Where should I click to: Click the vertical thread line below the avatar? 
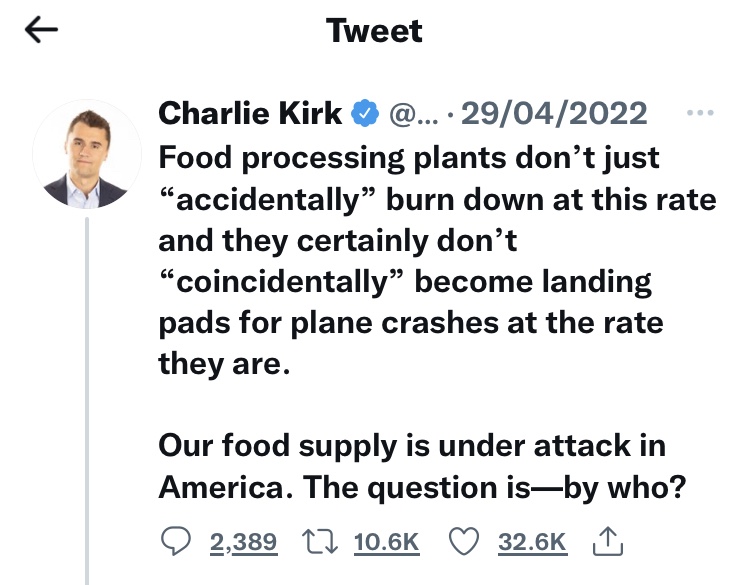(x=87, y=400)
